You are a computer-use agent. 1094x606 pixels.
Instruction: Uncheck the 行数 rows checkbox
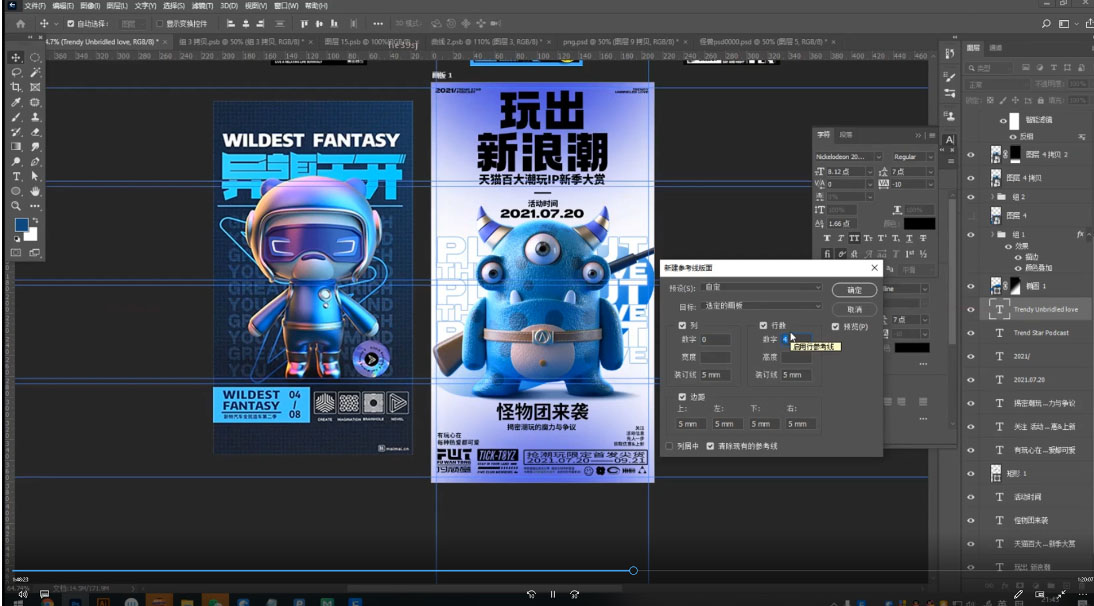click(x=763, y=326)
